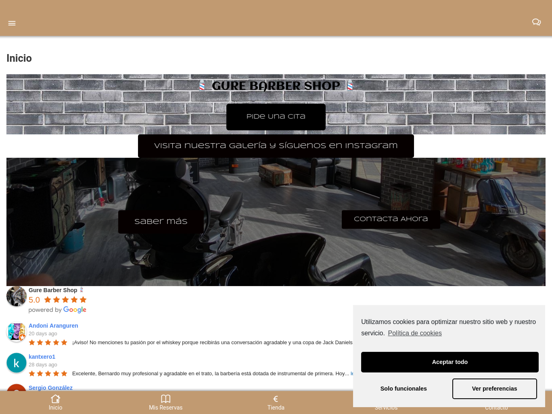Accept all cookies with Aceptar todo

[450, 362]
